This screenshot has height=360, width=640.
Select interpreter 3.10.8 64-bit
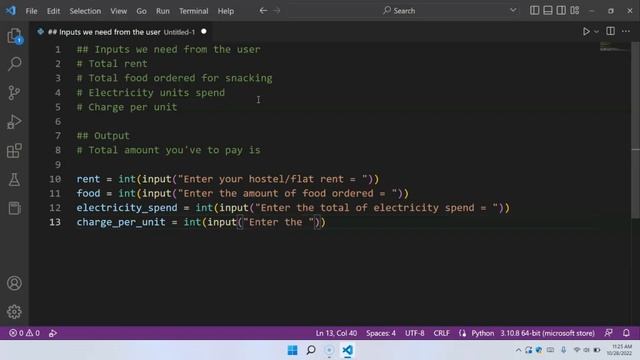point(547,333)
